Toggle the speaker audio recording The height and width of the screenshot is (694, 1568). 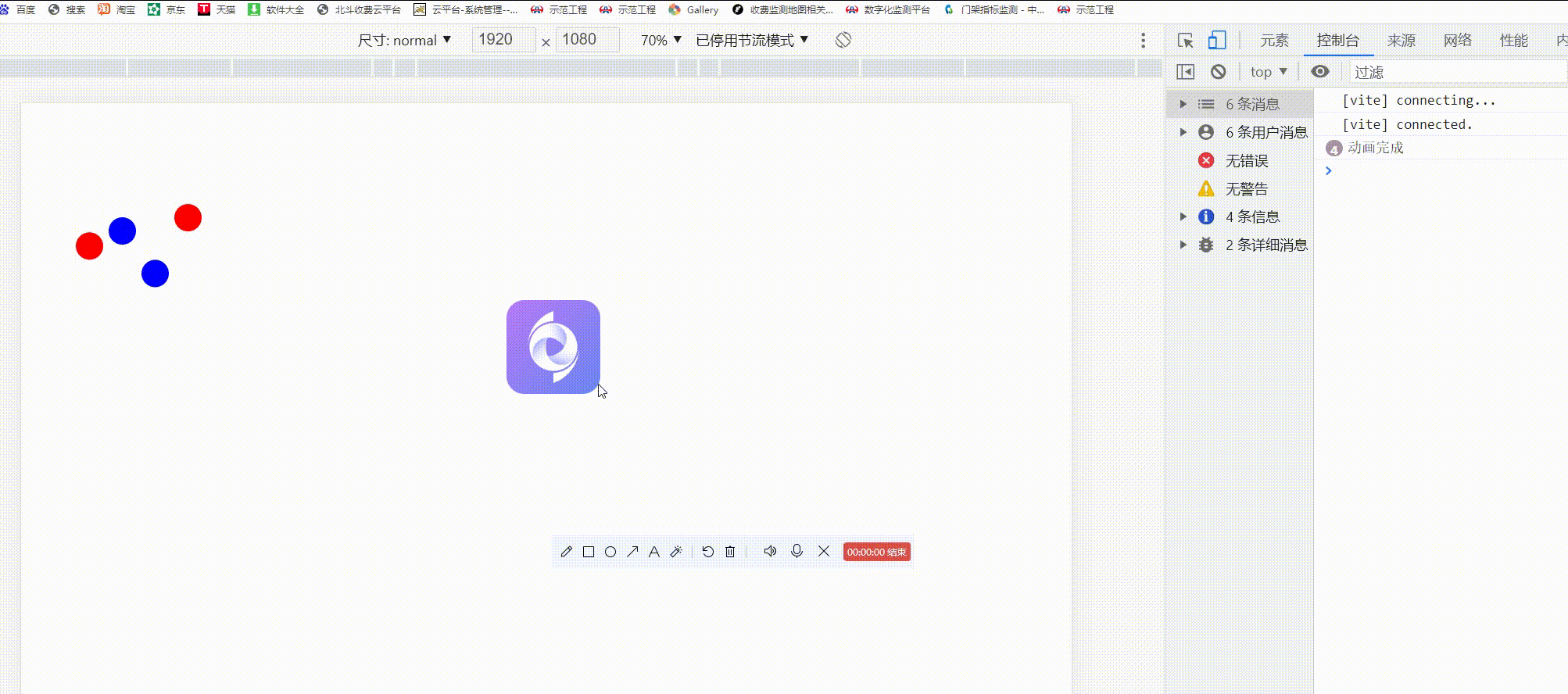click(770, 551)
